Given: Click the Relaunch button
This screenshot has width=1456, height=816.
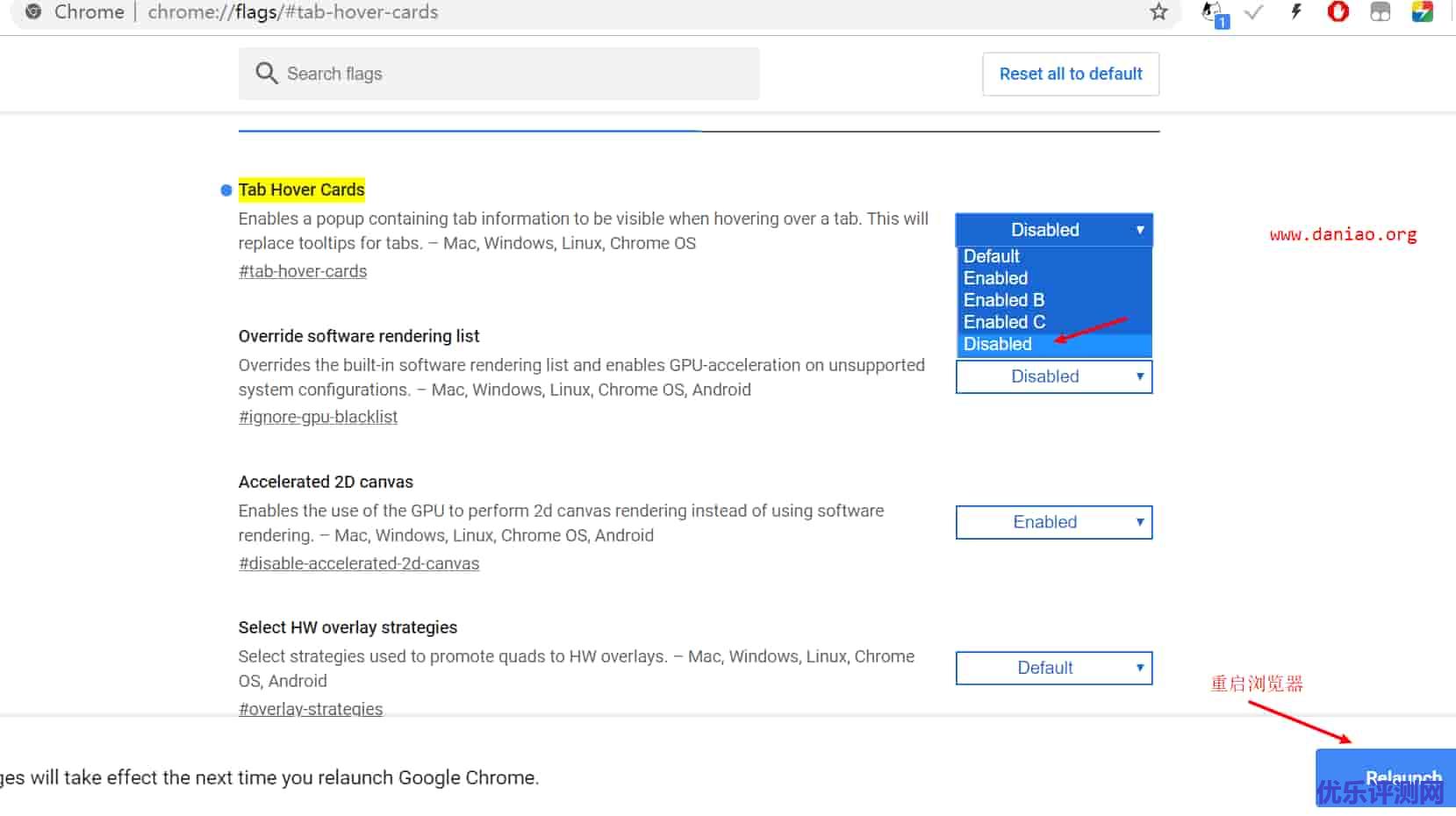Looking at the screenshot, I should (1386, 778).
